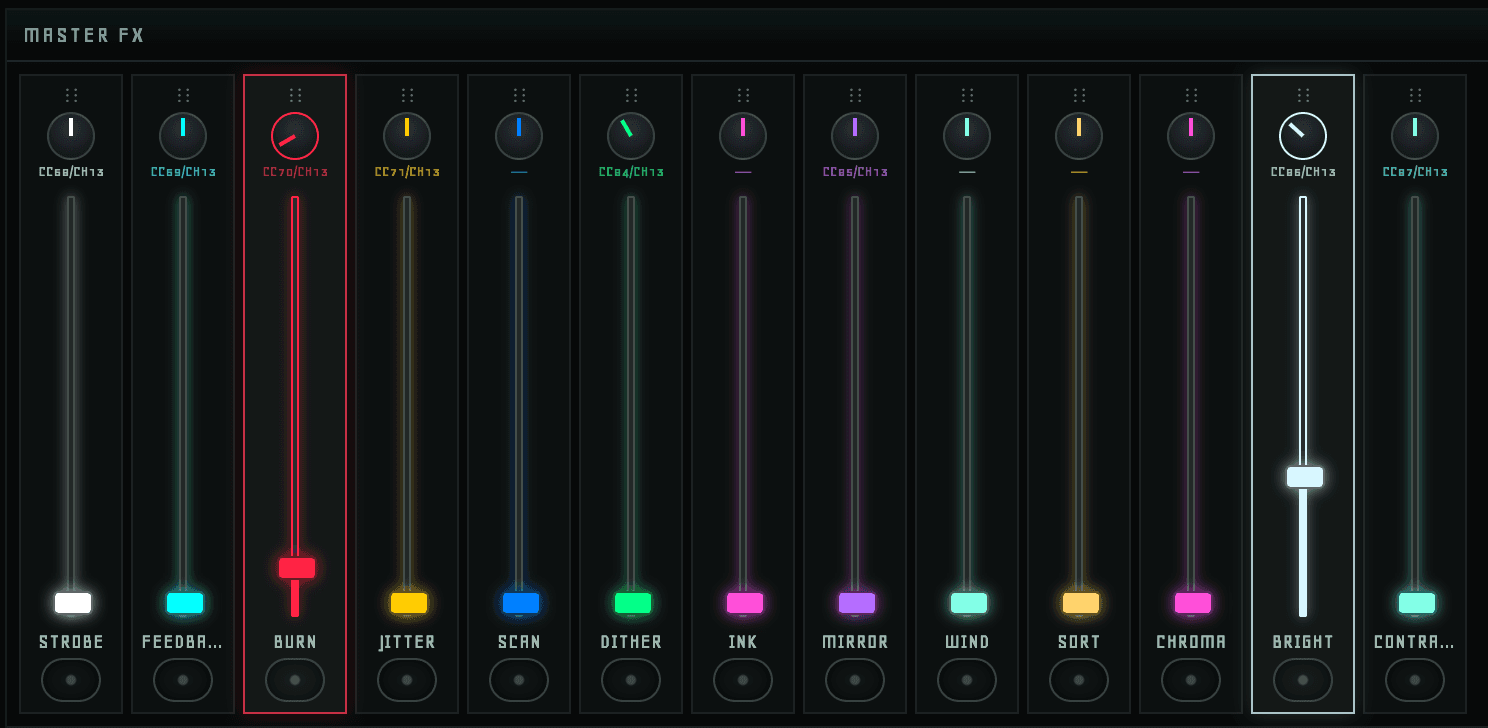
Task: Click the red CC70/CH13 mapping label
Action: pyautogui.click(x=295, y=172)
